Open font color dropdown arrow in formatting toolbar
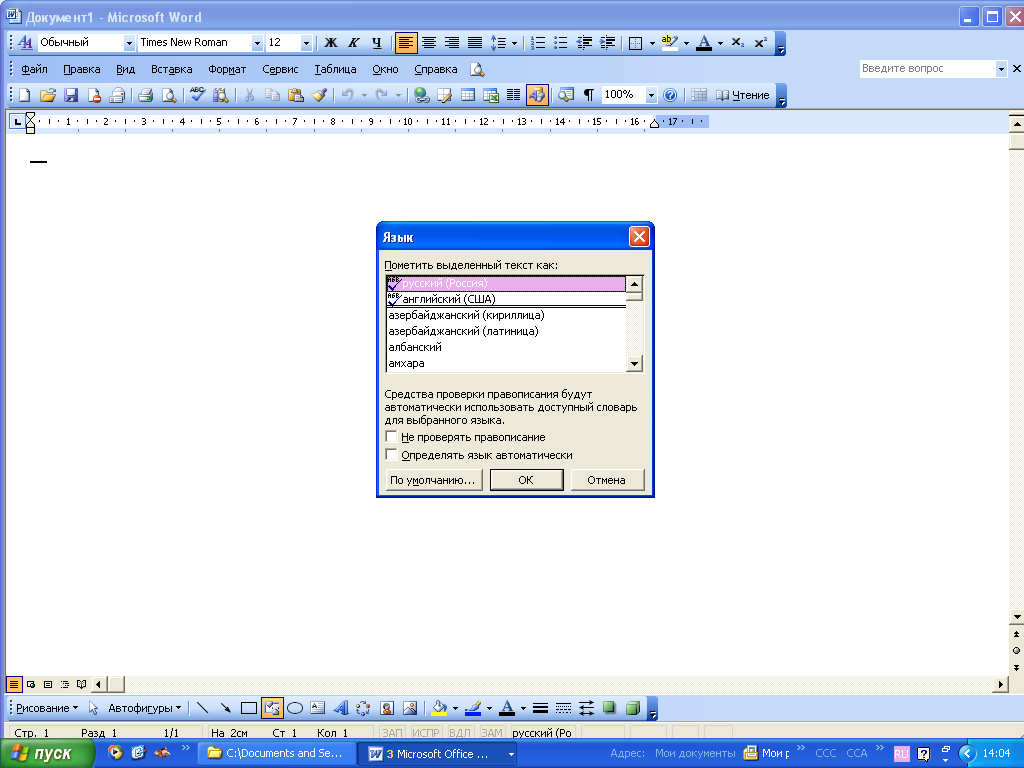The width and height of the screenshot is (1024, 768). coord(720,43)
